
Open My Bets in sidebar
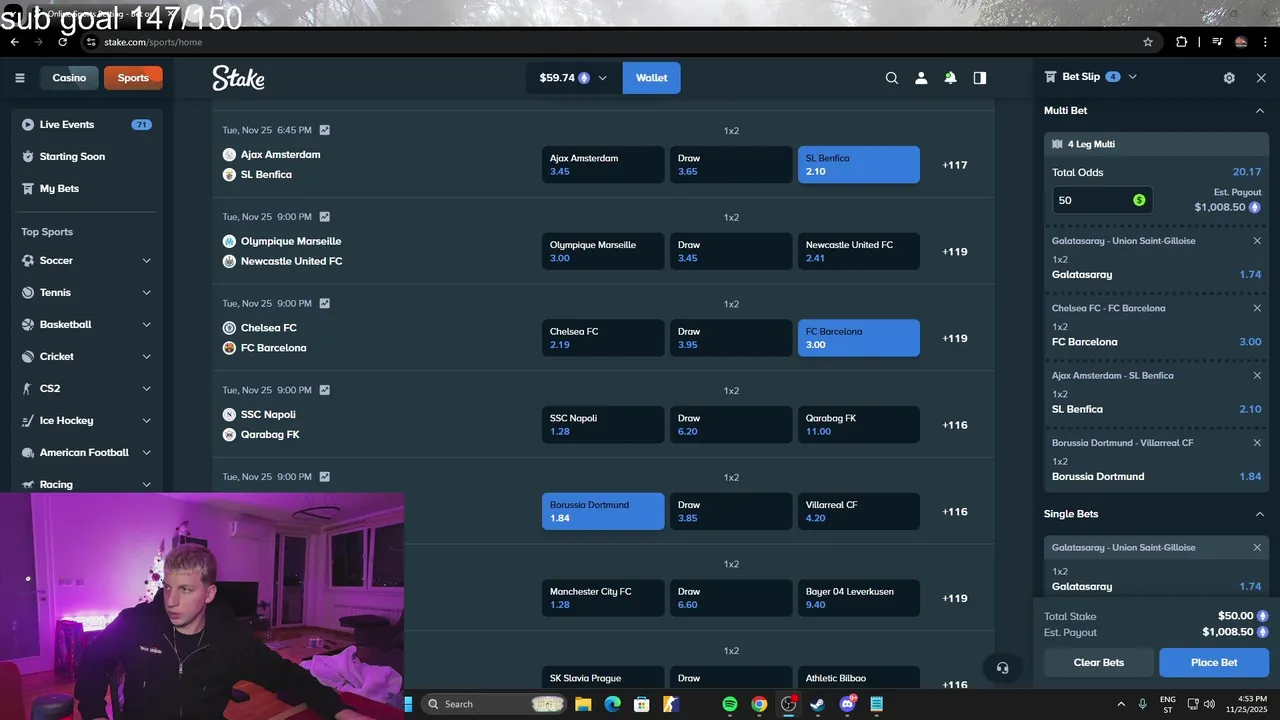click(x=86, y=188)
